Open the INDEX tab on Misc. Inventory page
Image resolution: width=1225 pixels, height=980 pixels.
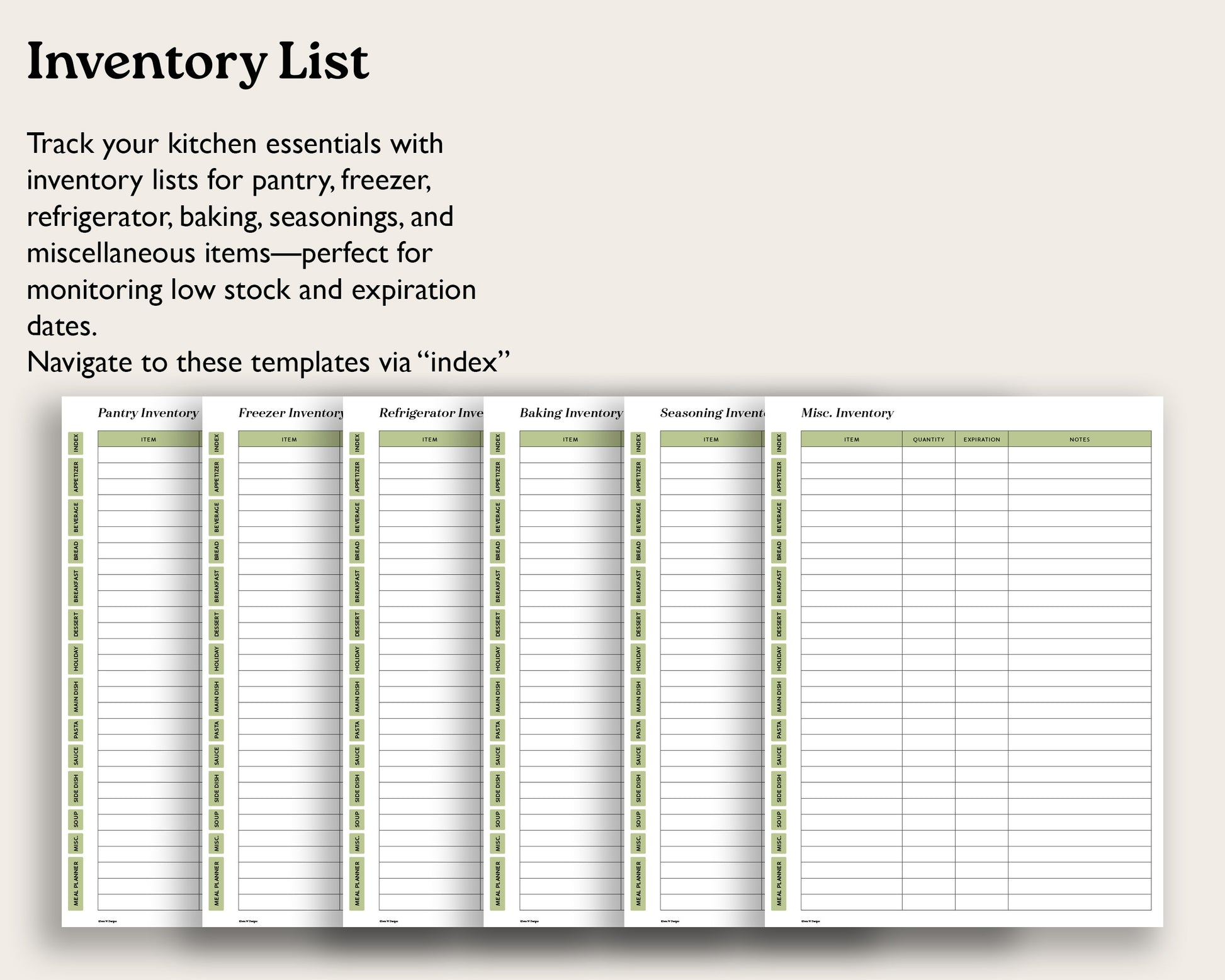pos(779,443)
